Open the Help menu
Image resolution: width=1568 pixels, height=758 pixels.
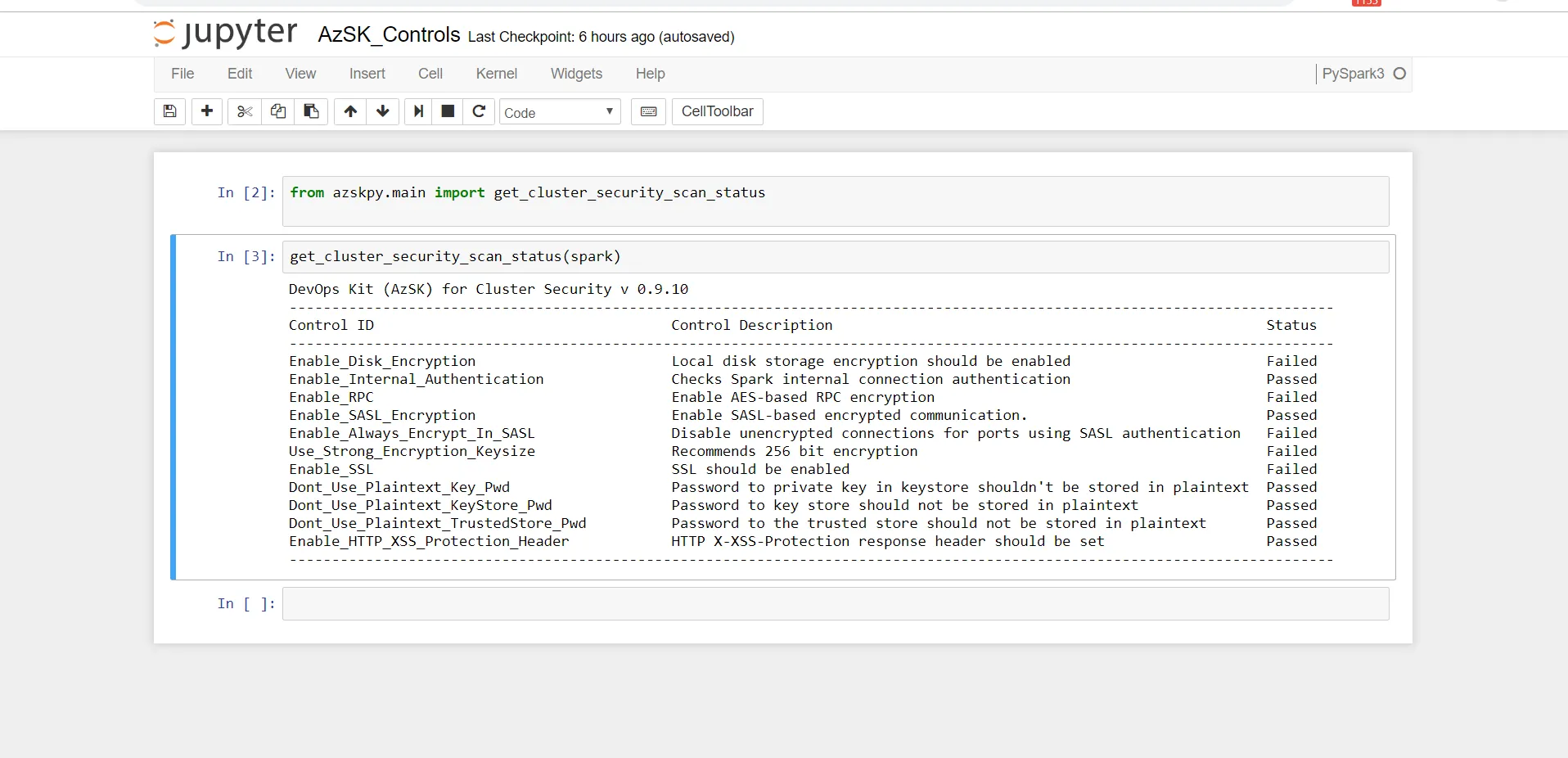coord(651,74)
